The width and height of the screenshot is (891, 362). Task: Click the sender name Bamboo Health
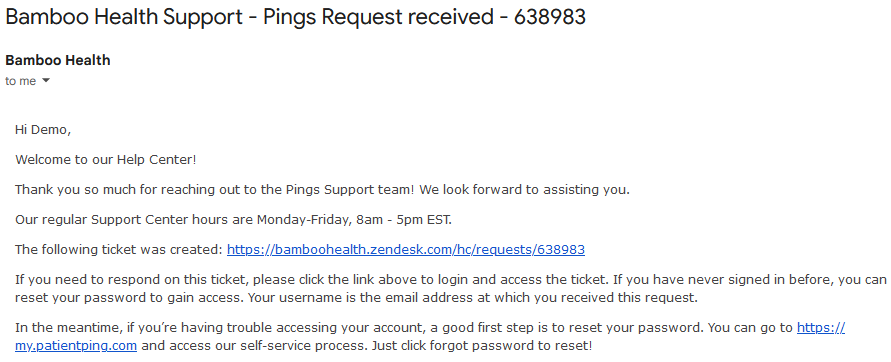(x=58, y=60)
